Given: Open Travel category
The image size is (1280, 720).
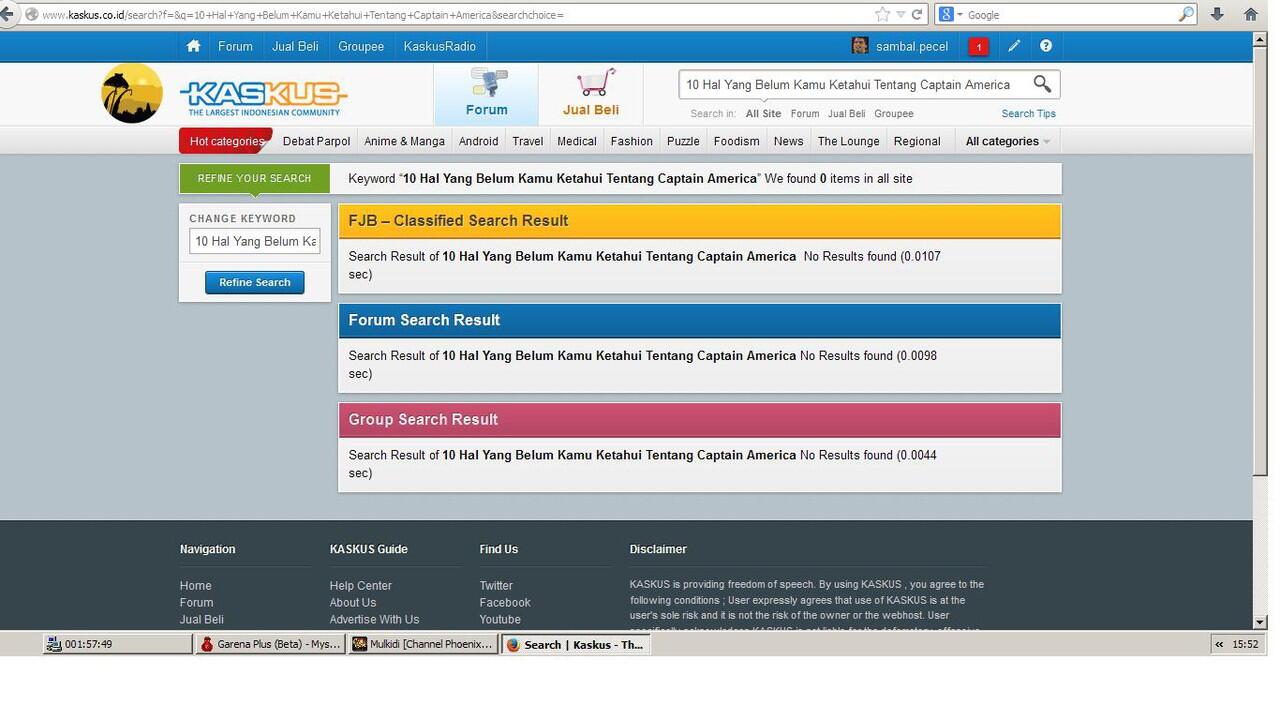Looking at the screenshot, I should pyautogui.click(x=528, y=141).
